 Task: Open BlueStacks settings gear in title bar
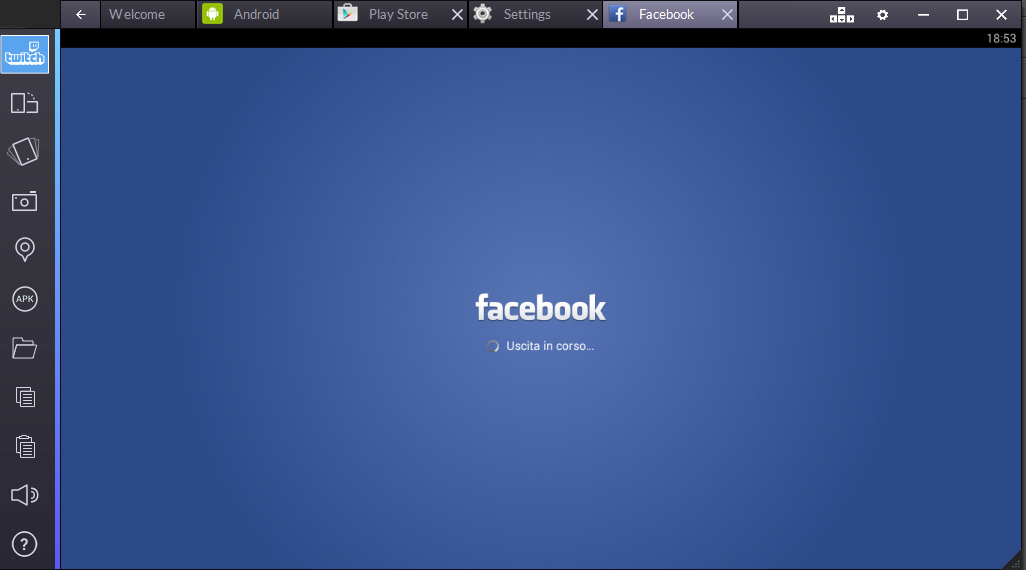coord(882,14)
